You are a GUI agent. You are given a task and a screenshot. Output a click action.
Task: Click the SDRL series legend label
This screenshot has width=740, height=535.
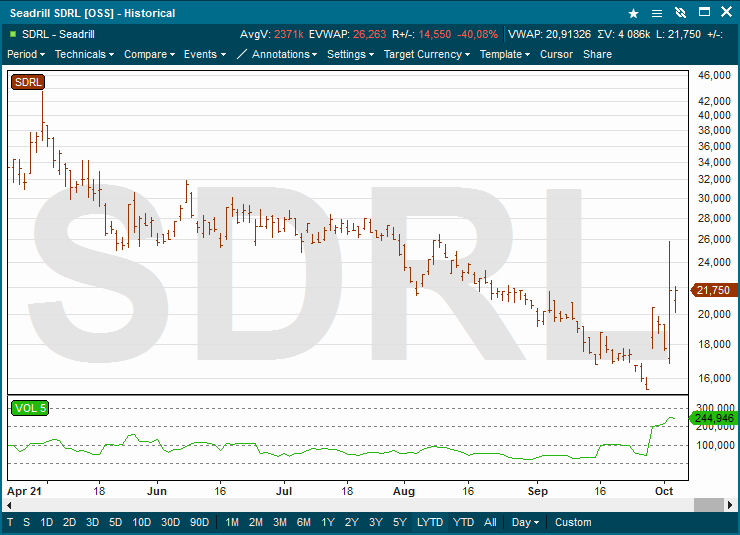coord(28,82)
